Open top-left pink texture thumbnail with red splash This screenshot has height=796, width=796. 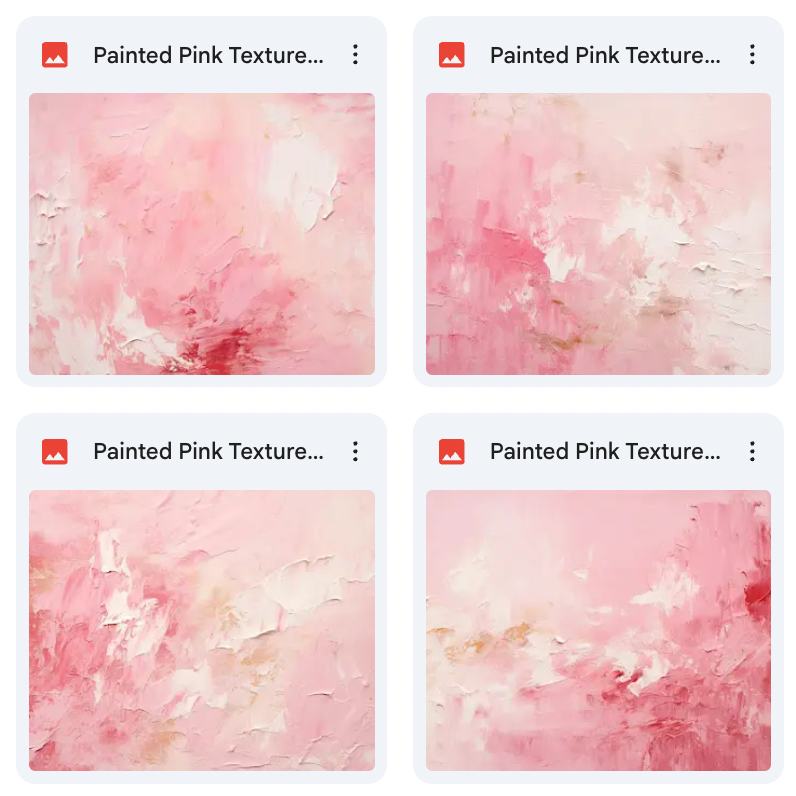(x=202, y=234)
